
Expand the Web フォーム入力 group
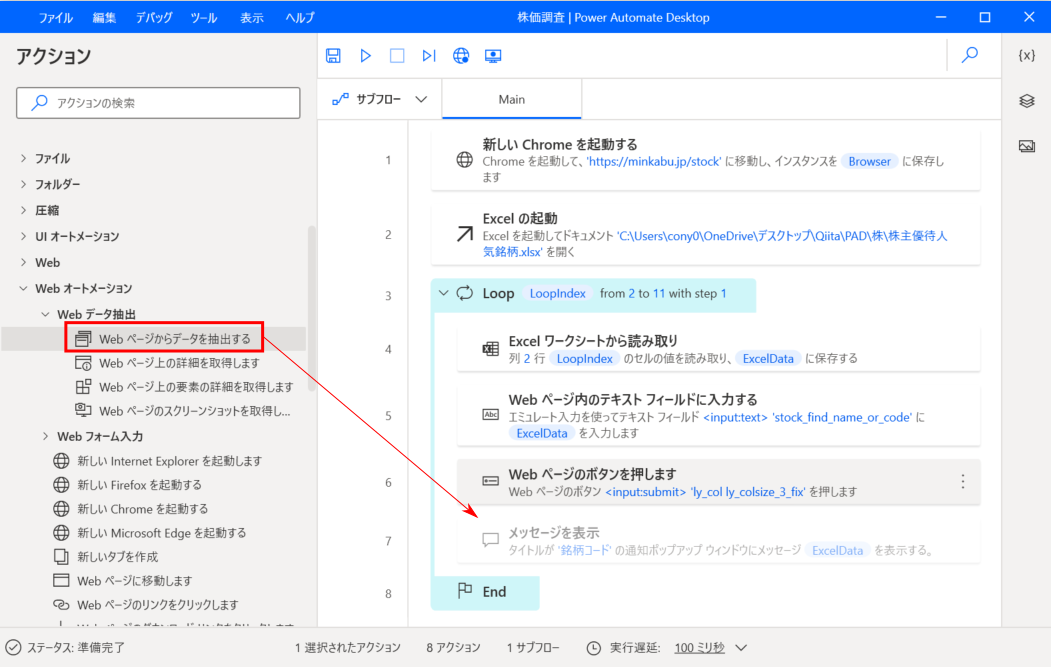pos(46,436)
